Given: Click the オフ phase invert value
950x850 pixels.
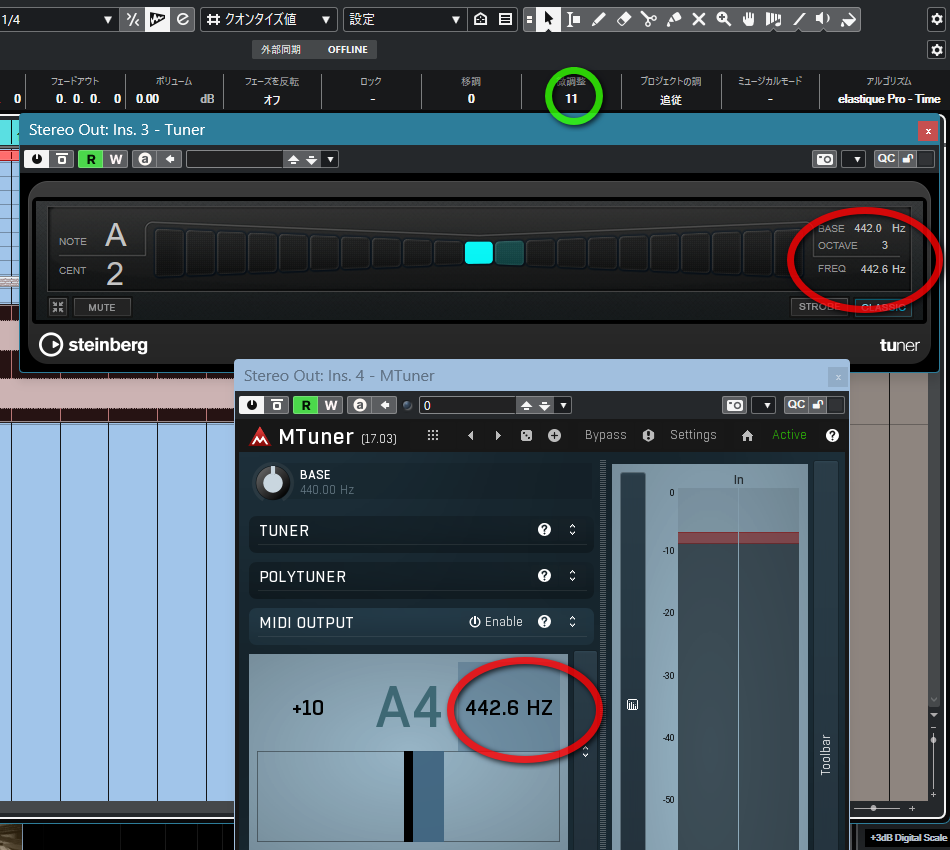Looking at the screenshot, I should (x=272, y=99).
